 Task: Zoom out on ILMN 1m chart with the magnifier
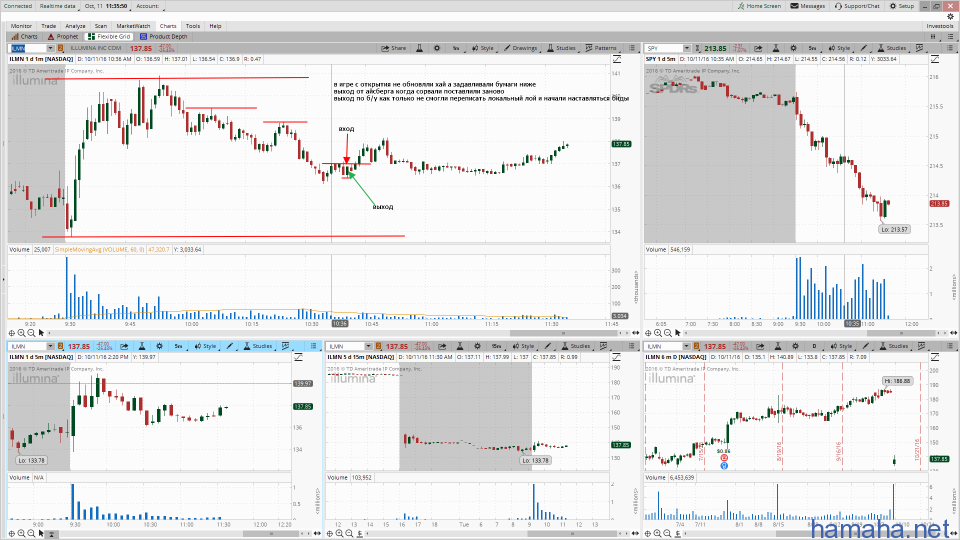click(x=31, y=333)
